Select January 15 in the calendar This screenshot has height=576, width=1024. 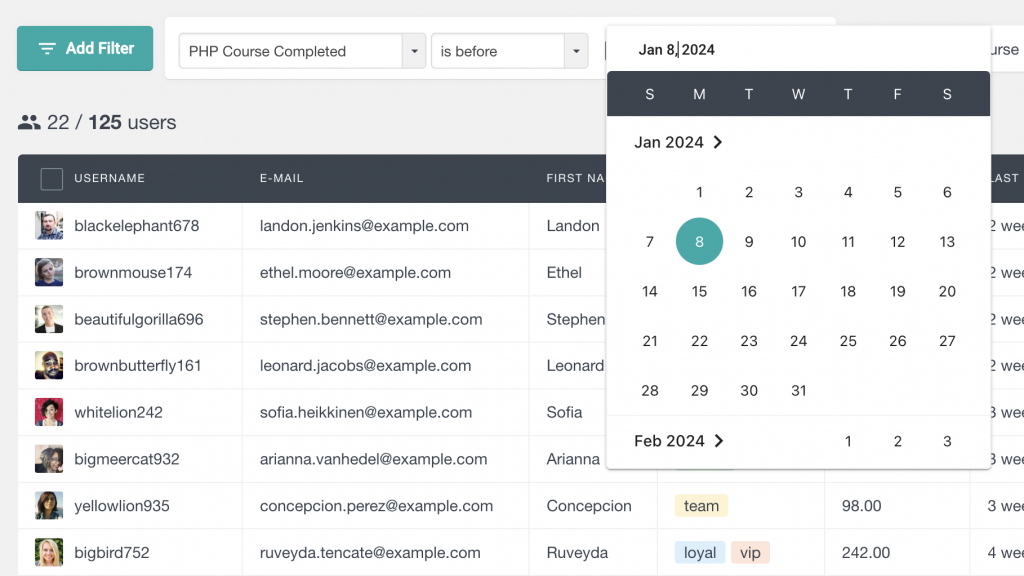699,292
